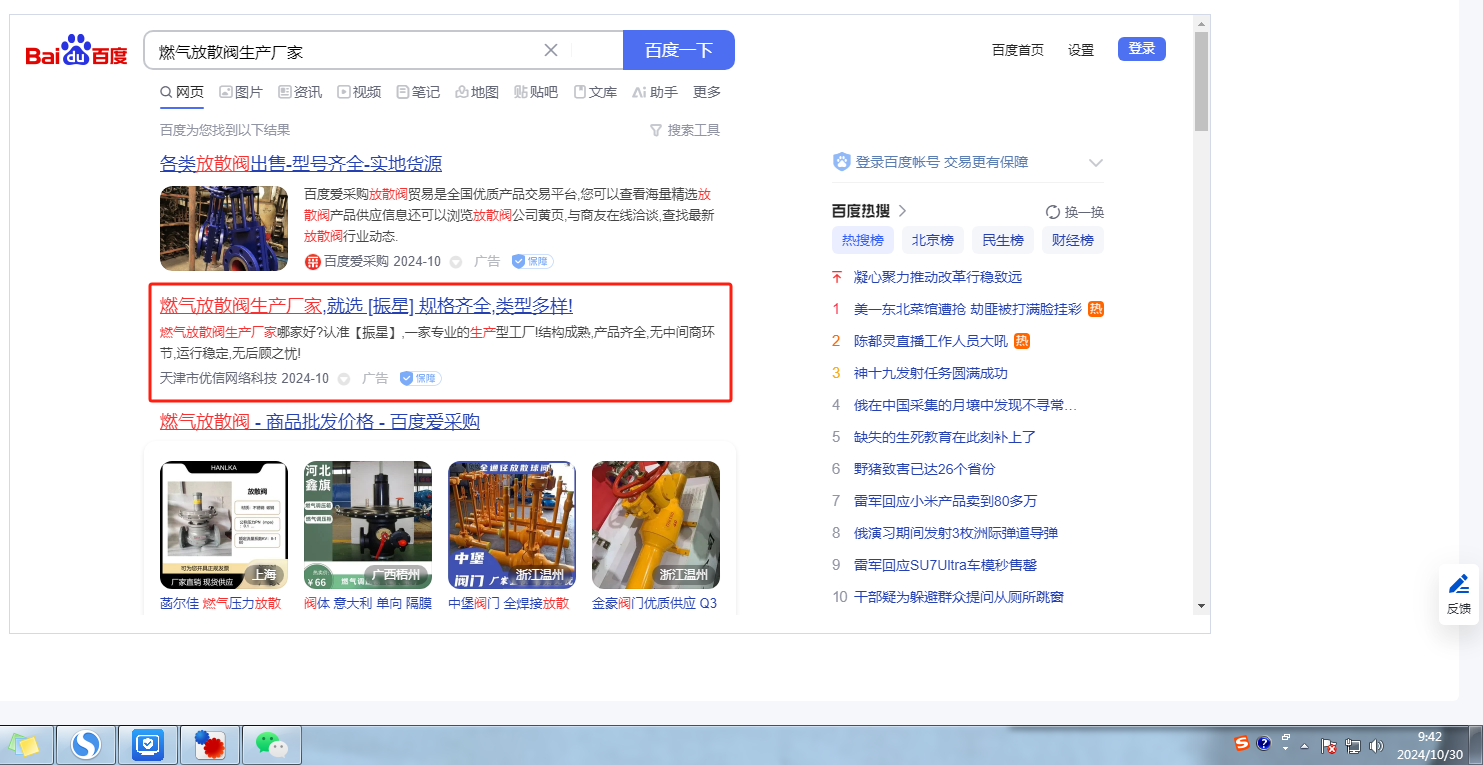
Task: Open the dropdown arrow beside 百度爱采购 2024-10
Action: [x=456, y=262]
